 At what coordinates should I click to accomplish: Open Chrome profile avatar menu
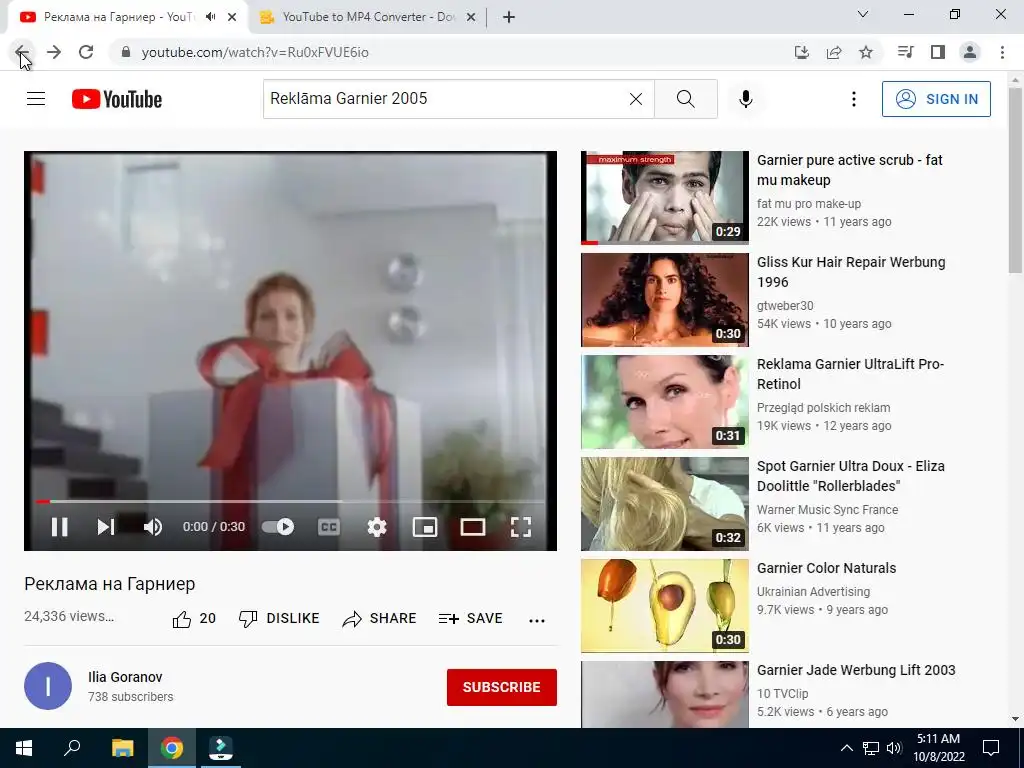pyautogui.click(x=970, y=52)
